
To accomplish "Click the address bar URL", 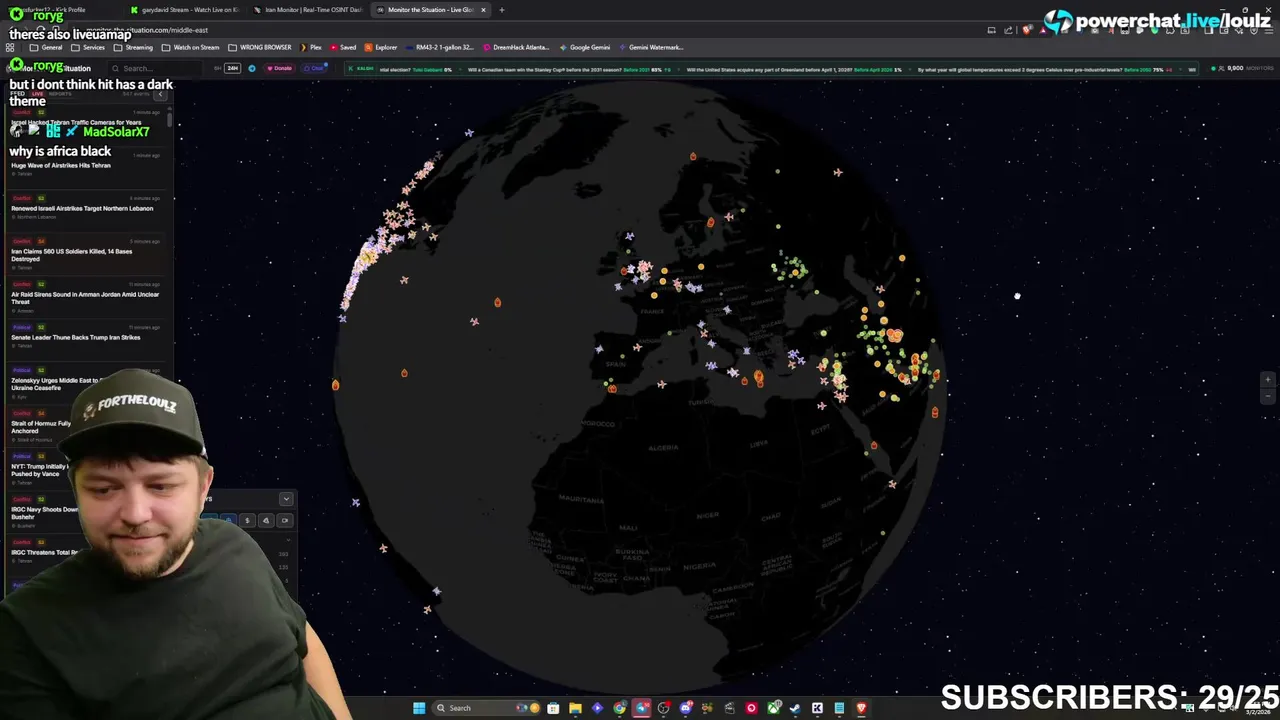I will [x=146, y=30].
